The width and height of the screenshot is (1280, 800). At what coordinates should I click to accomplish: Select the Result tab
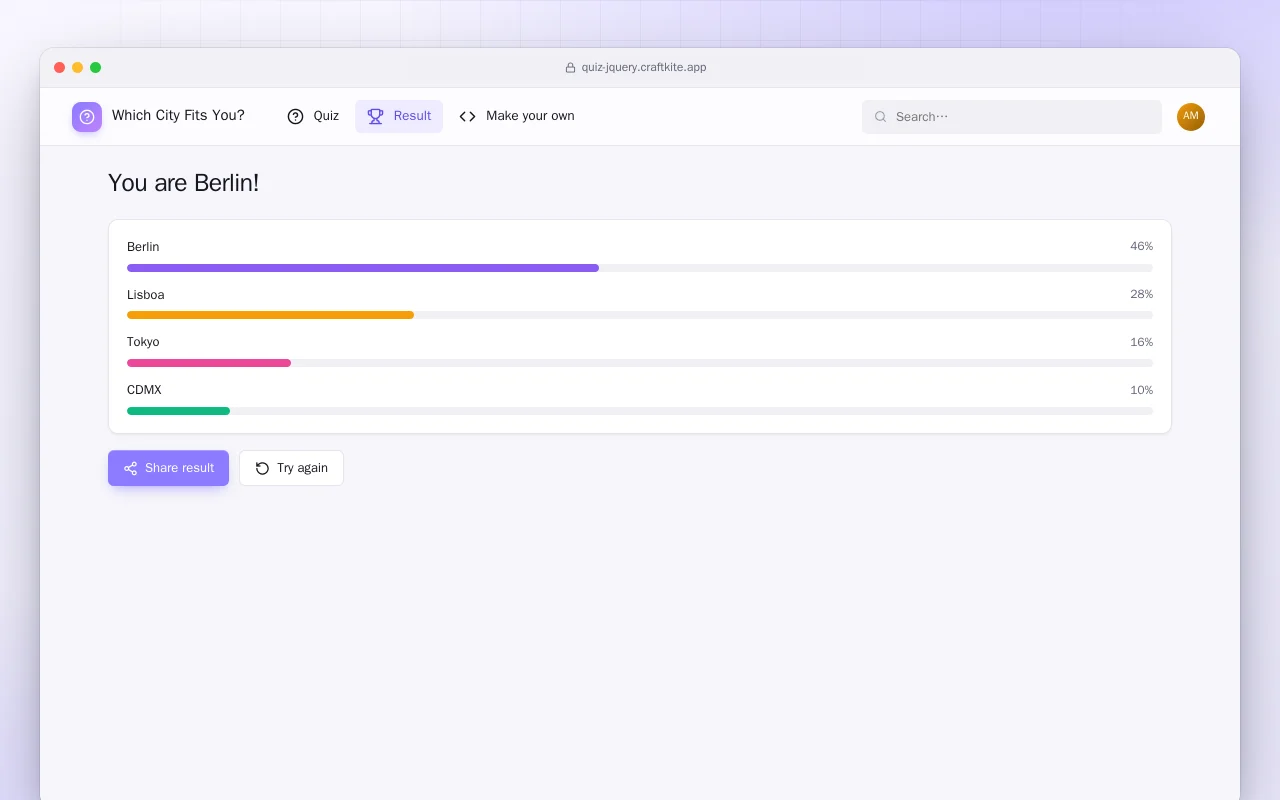pyautogui.click(x=399, y=116)
